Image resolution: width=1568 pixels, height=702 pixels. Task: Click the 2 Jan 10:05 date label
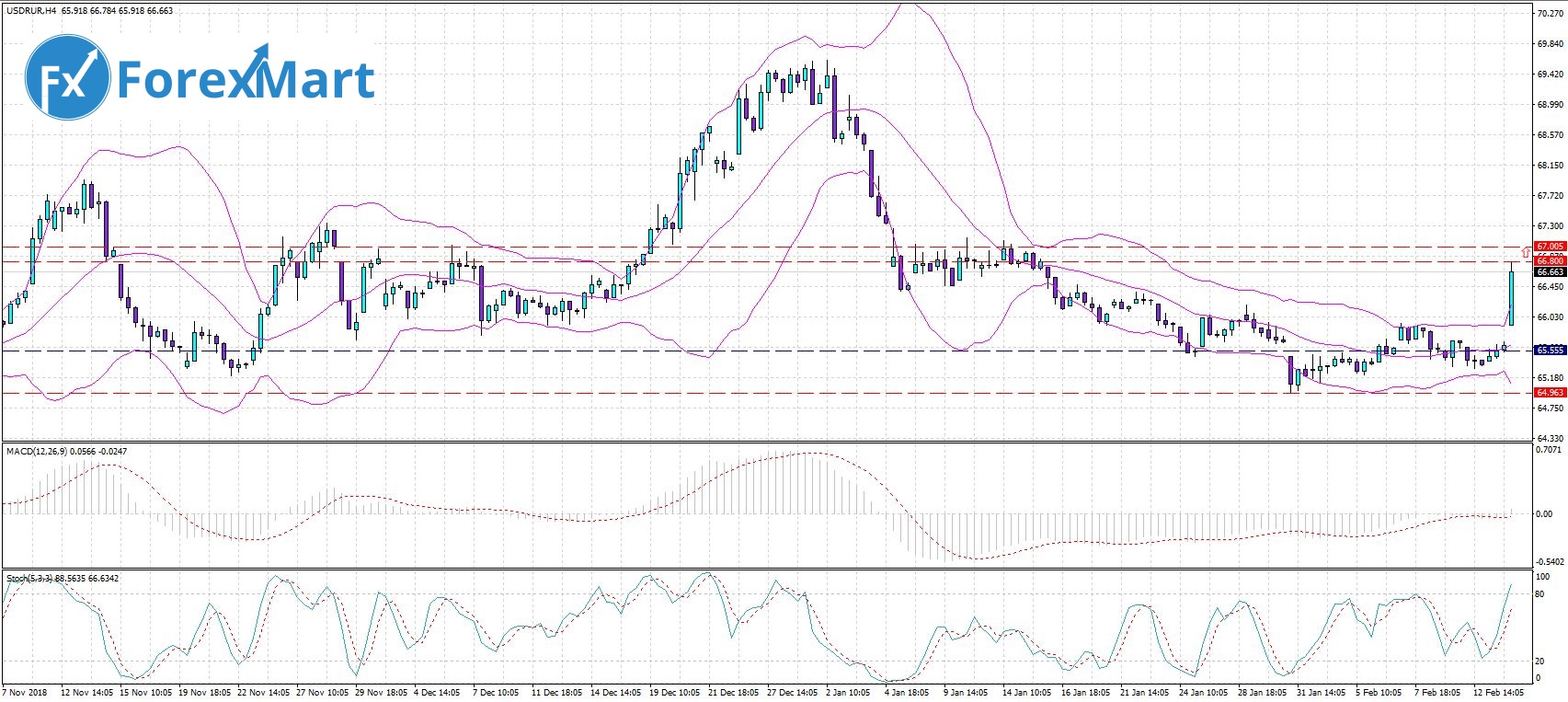point(848,692)
